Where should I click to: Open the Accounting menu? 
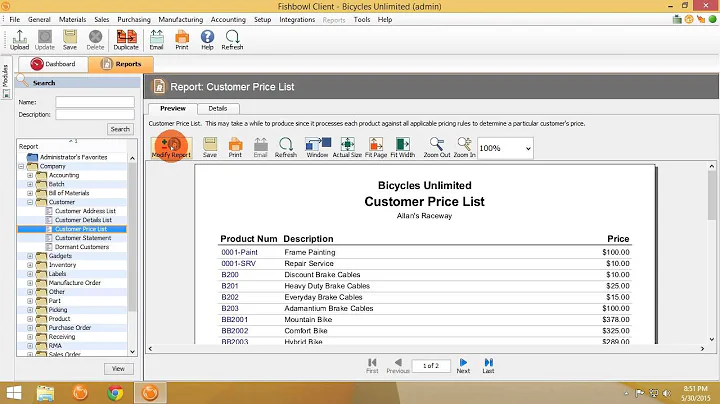pyautogui.click(x=228, y=19)
